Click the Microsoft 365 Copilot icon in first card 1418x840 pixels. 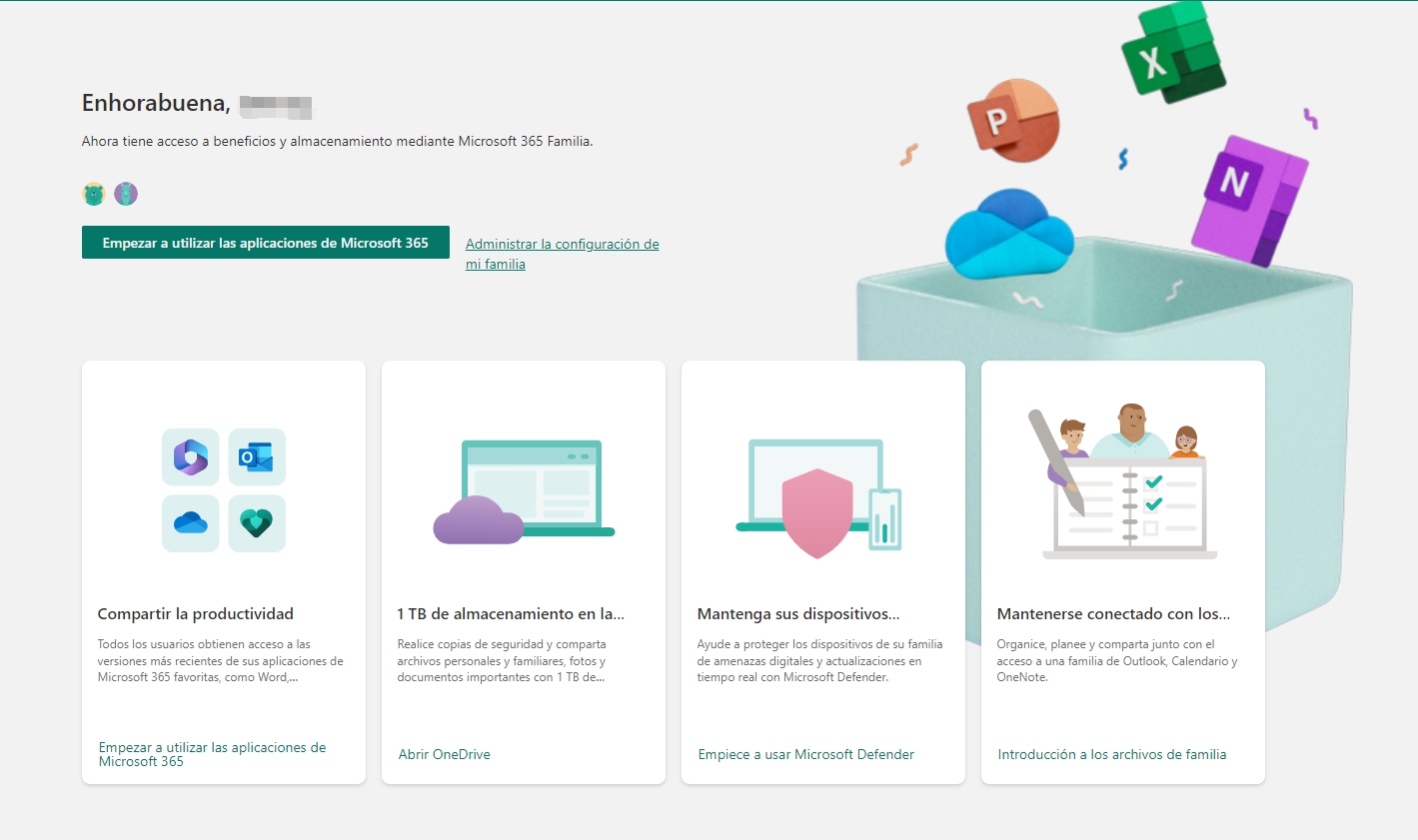(191, 457)
